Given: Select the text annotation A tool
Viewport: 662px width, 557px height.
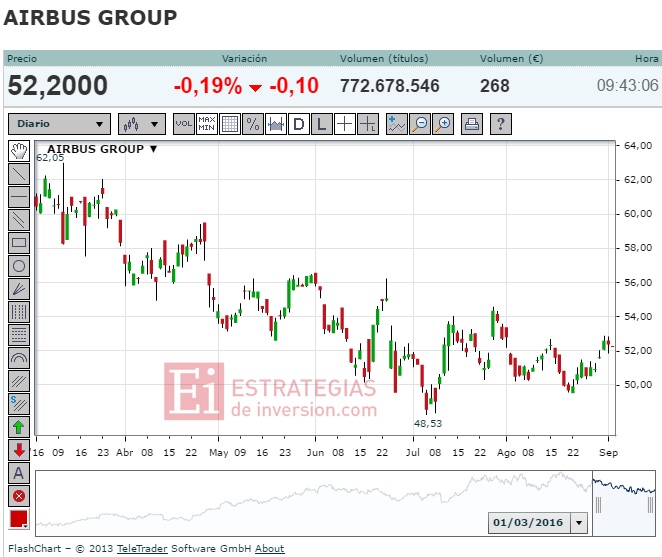Looking at the screenshot, I should 19,473.
